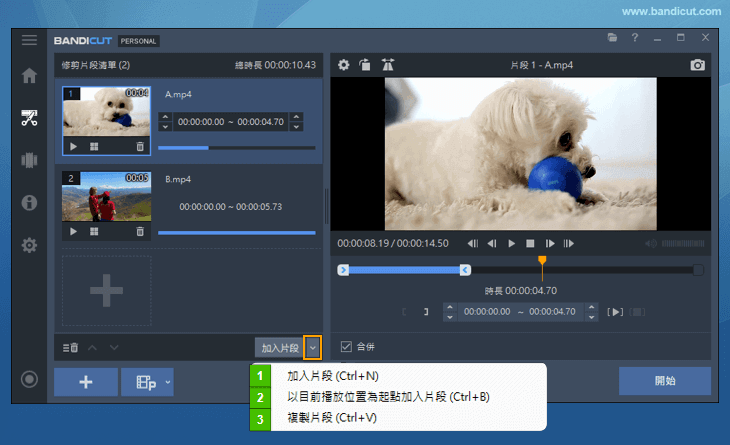Take a snapshot with the camera icon
This screenshot has width=730, height=445.
coord(697,65)
